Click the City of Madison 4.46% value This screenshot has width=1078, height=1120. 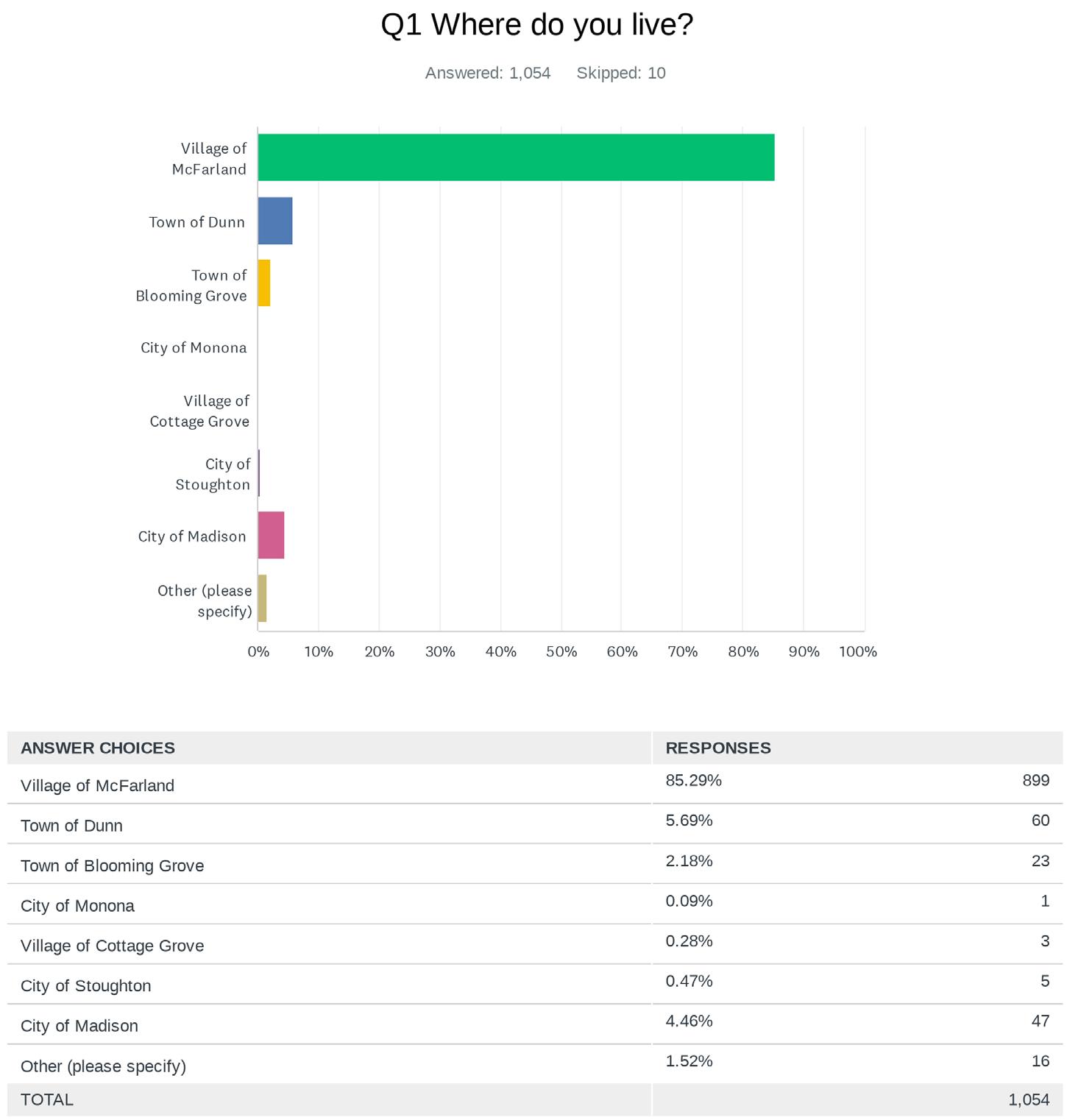point(689,1021)
